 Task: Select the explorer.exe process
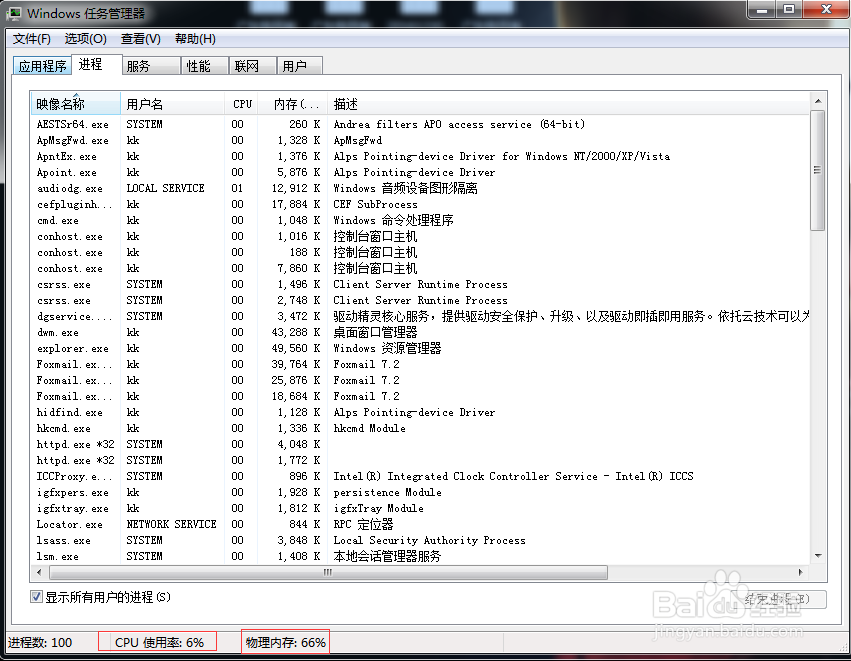click(x=420, y=348)
